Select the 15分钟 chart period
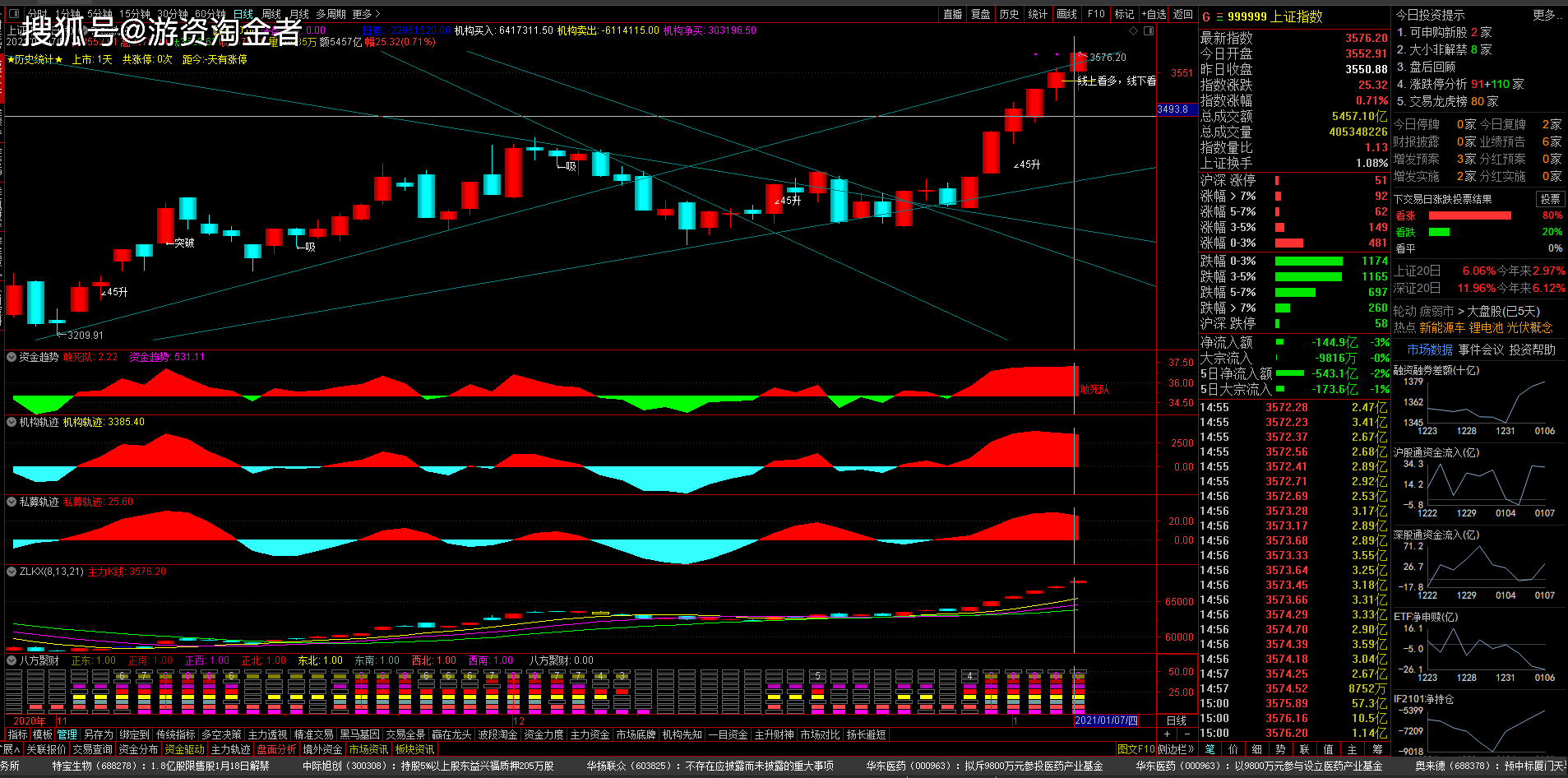This screenshot has height=778, width=1568. pyautogui.click(x=135, y=14)
